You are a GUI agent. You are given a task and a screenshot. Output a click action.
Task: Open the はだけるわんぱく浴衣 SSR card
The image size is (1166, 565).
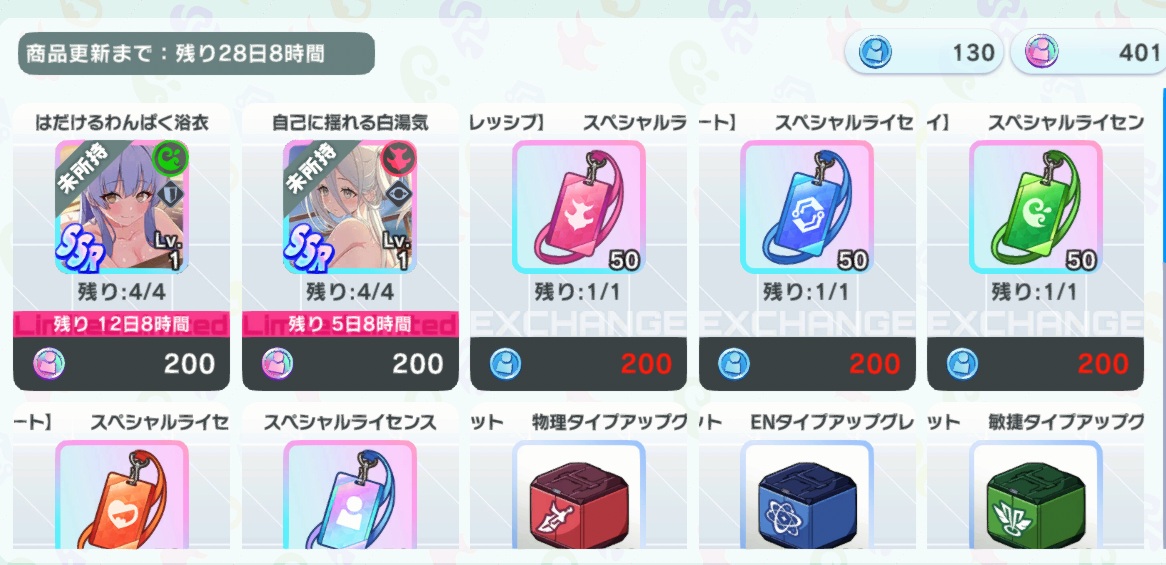coord(122,207)
